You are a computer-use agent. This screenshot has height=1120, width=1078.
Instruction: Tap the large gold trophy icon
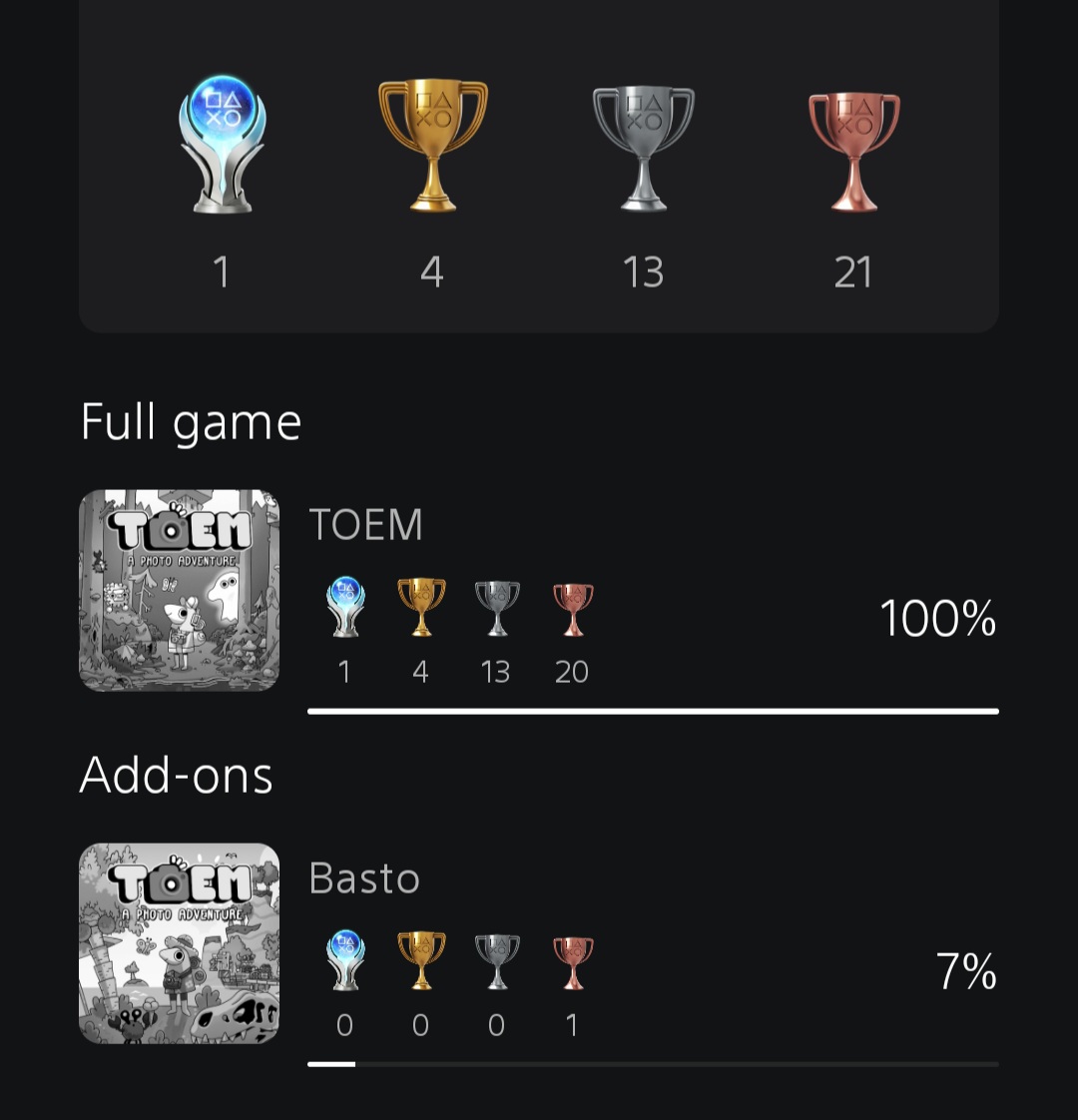pos(432,145)
